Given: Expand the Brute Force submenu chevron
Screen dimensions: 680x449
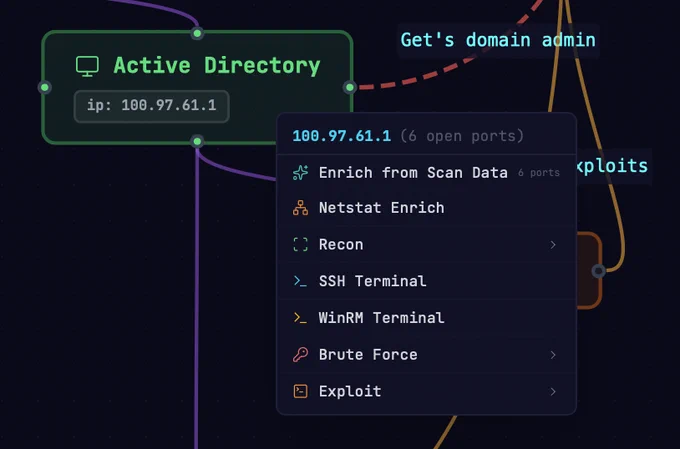Looking at the screenshot, I should click(x=553, y=355).
